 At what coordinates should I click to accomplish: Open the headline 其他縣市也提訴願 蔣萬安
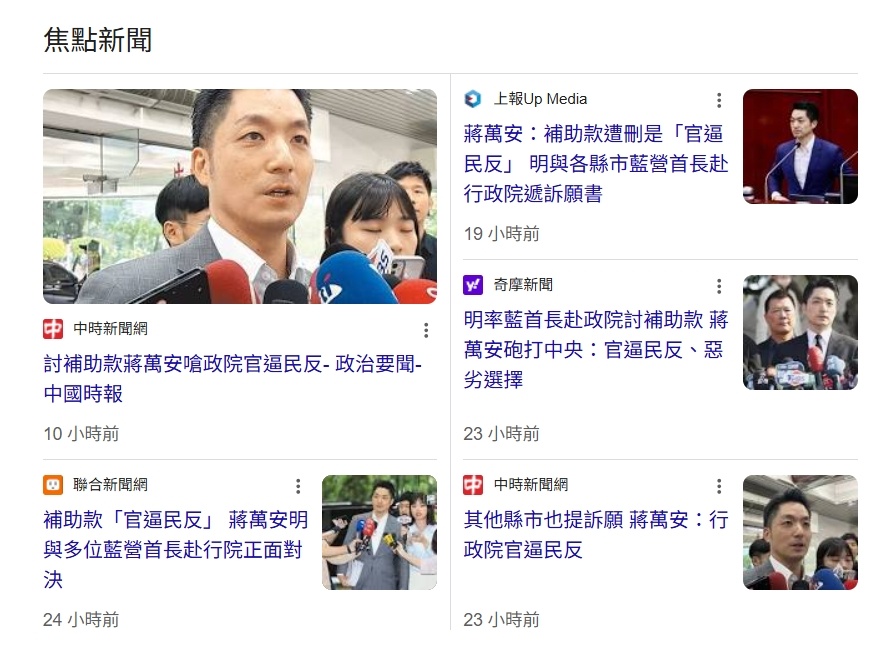click(596, 534)
